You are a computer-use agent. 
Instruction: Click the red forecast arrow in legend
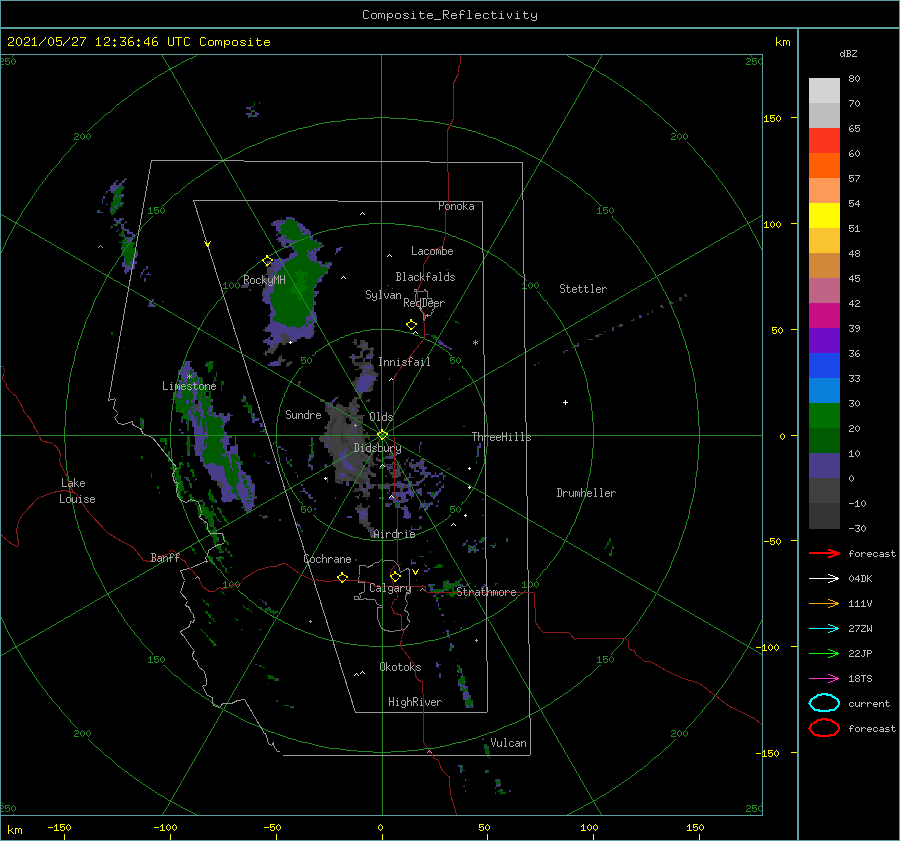click(x=824, y=553)
